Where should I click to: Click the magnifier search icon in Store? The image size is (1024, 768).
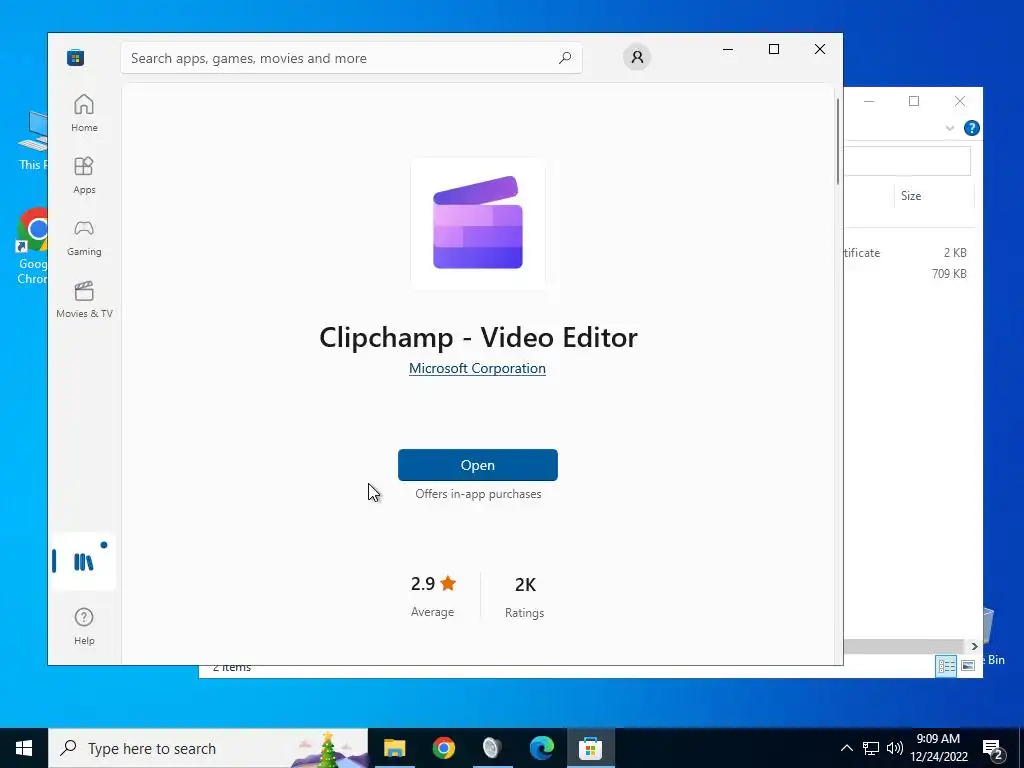click(565, 58)
